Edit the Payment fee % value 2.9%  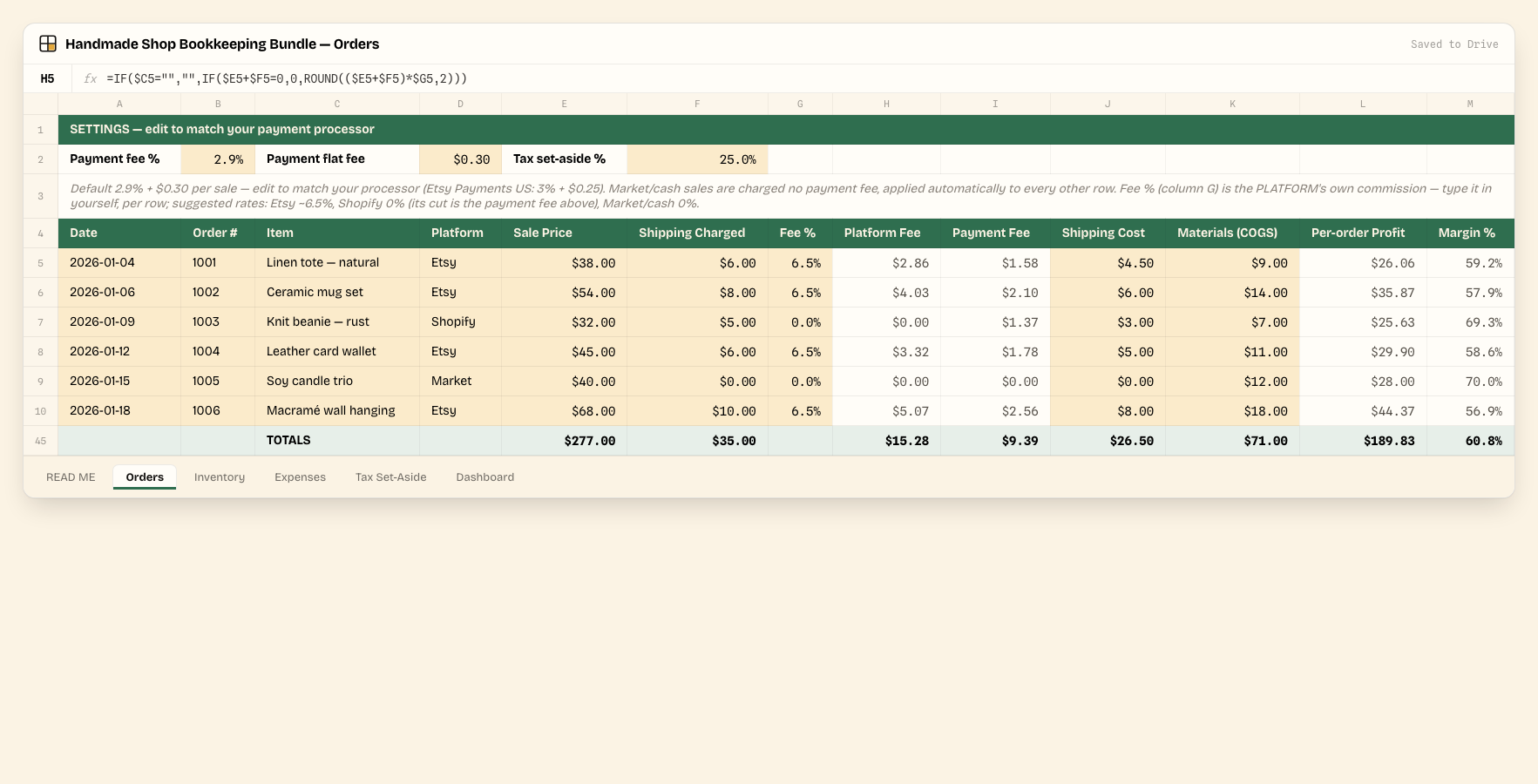point(218,159)
